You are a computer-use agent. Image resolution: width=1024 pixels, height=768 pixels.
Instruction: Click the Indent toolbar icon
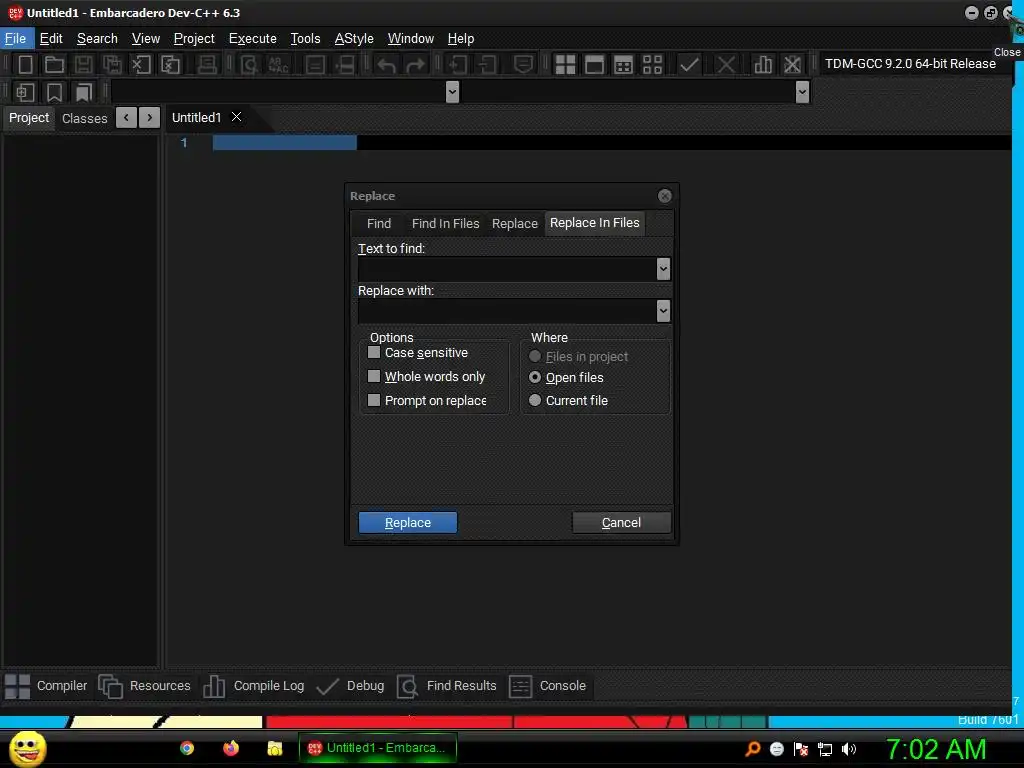[458, 64]
